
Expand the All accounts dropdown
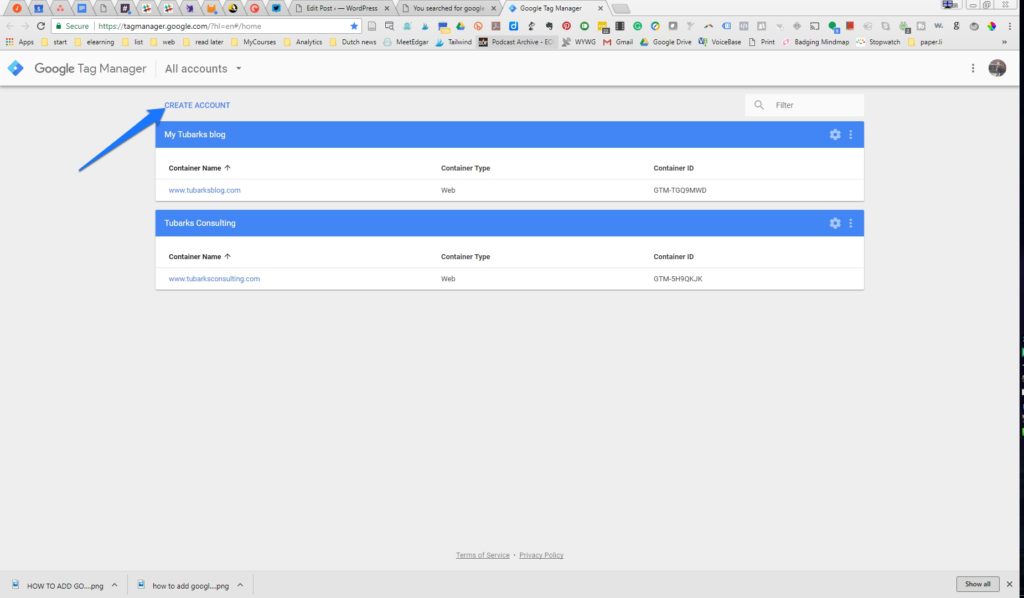tap(238, 69)
